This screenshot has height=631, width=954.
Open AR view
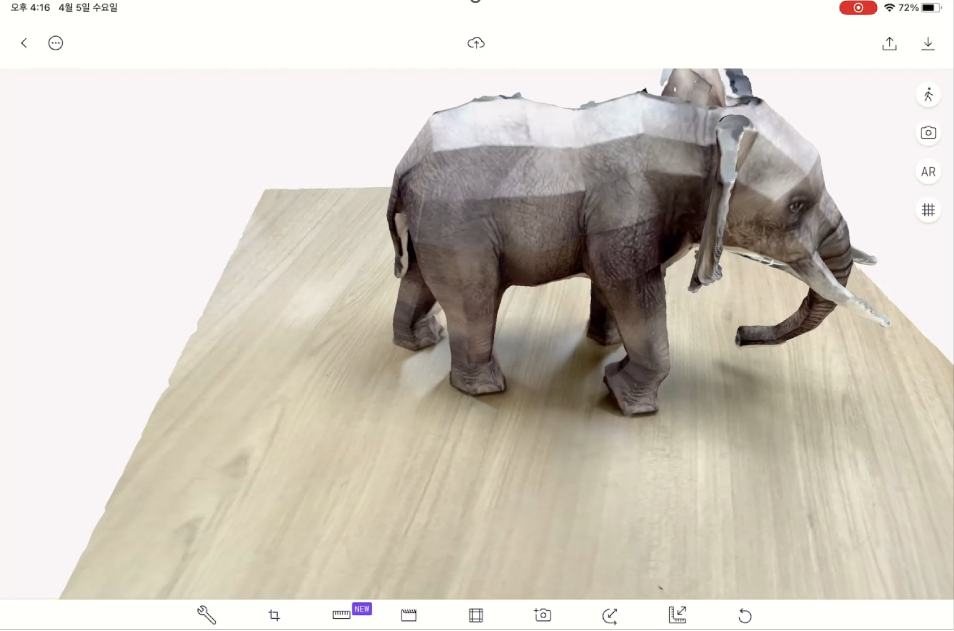click(928, 172)
